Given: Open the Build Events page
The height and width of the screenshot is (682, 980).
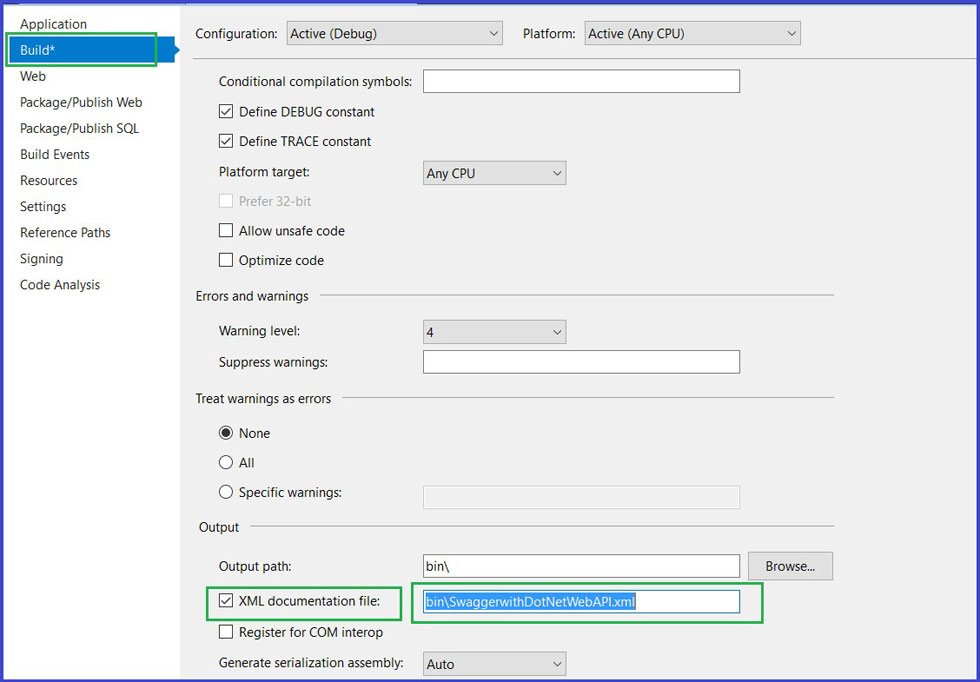Looking at the screenshot, I should pos(55,154).
